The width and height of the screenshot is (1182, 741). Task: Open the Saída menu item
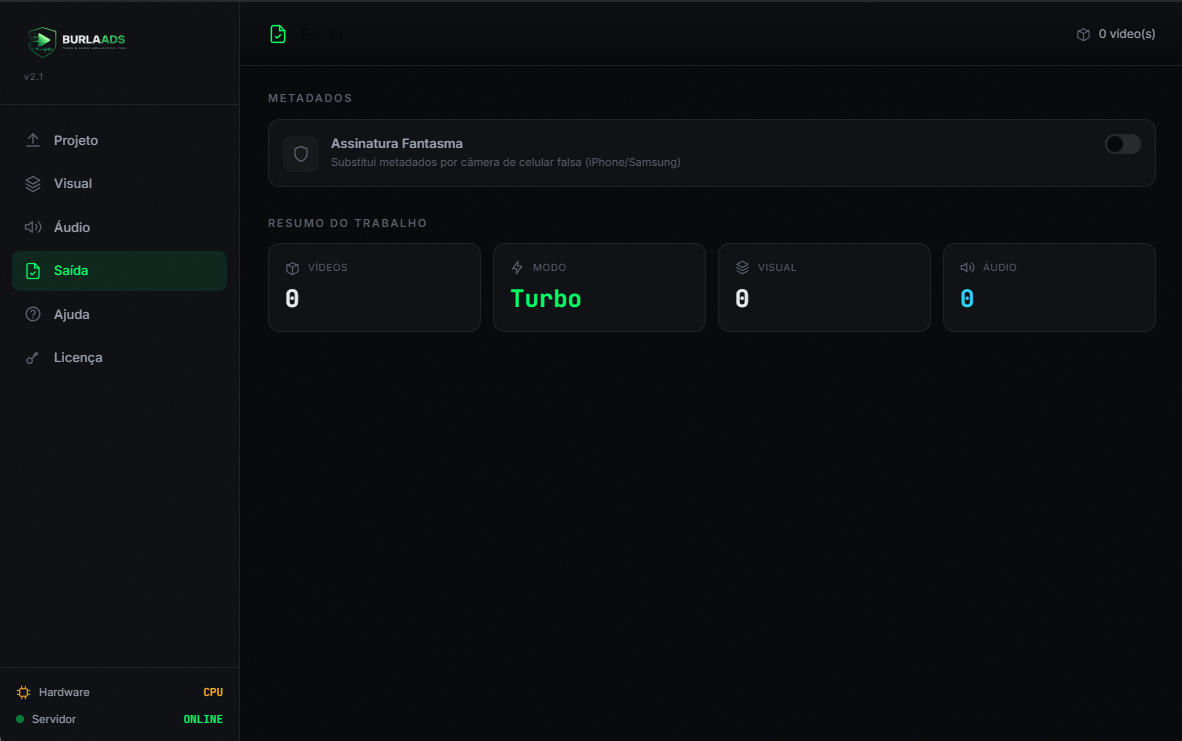coord(119,271)
